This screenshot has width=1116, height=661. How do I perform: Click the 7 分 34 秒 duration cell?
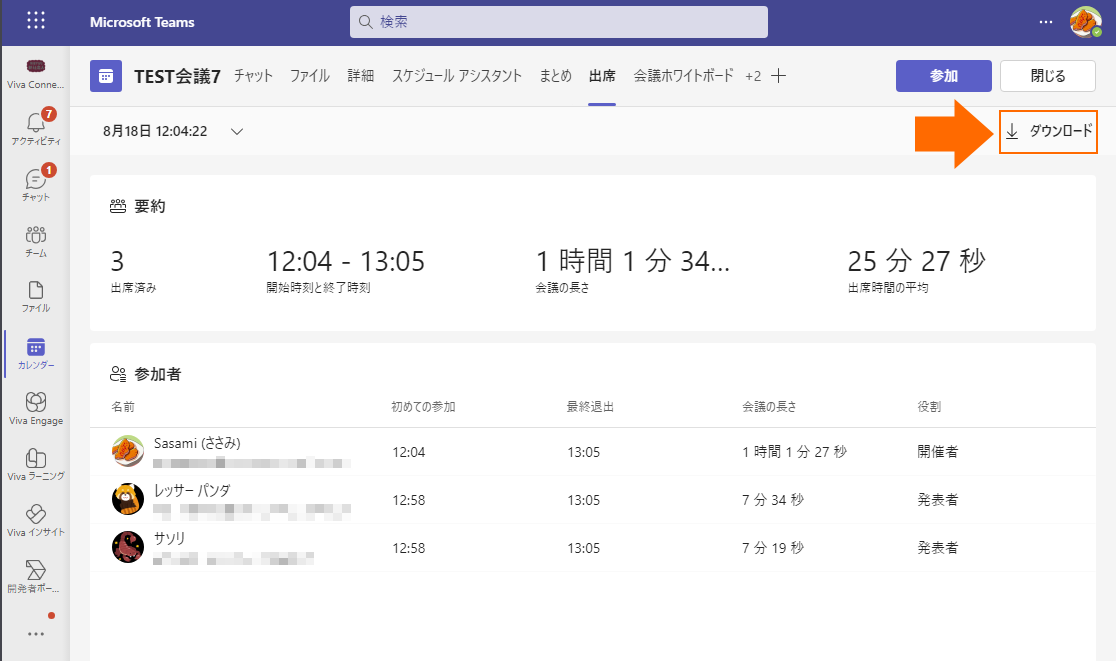(773, 500)
